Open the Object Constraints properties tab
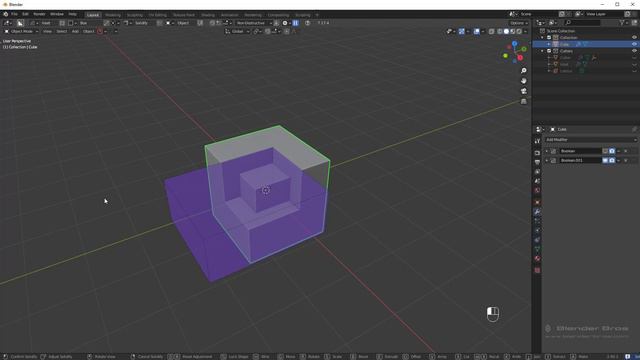640x360 pixels. pos(537,240)
